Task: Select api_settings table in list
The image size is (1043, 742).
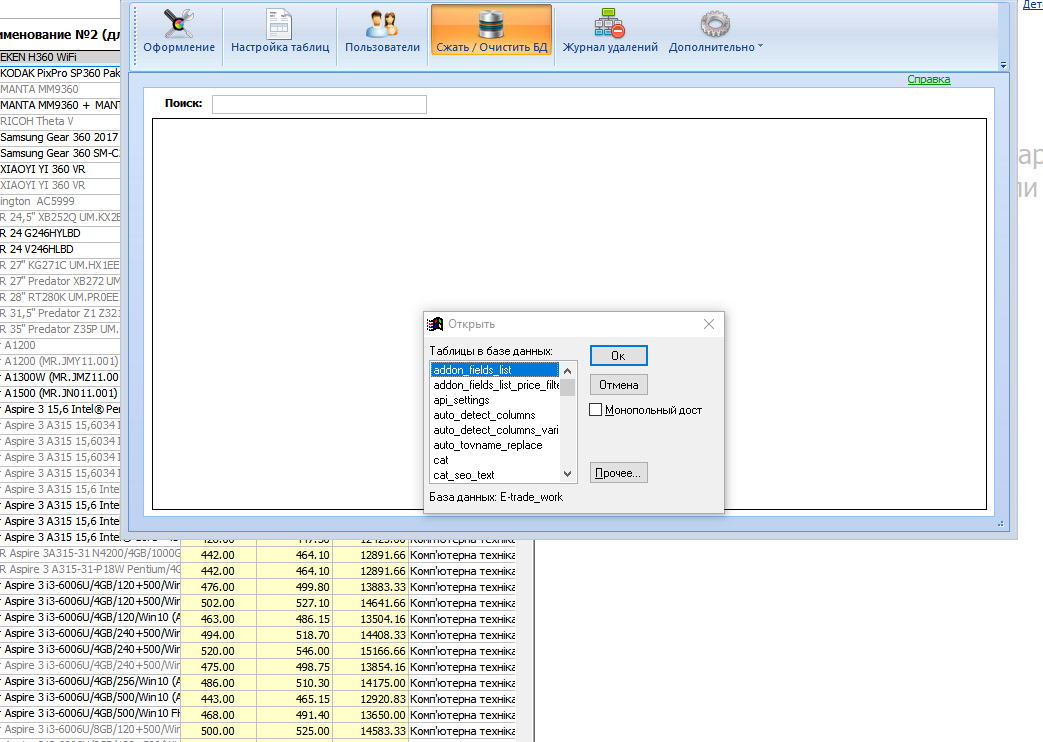Action: click(495, 400)
